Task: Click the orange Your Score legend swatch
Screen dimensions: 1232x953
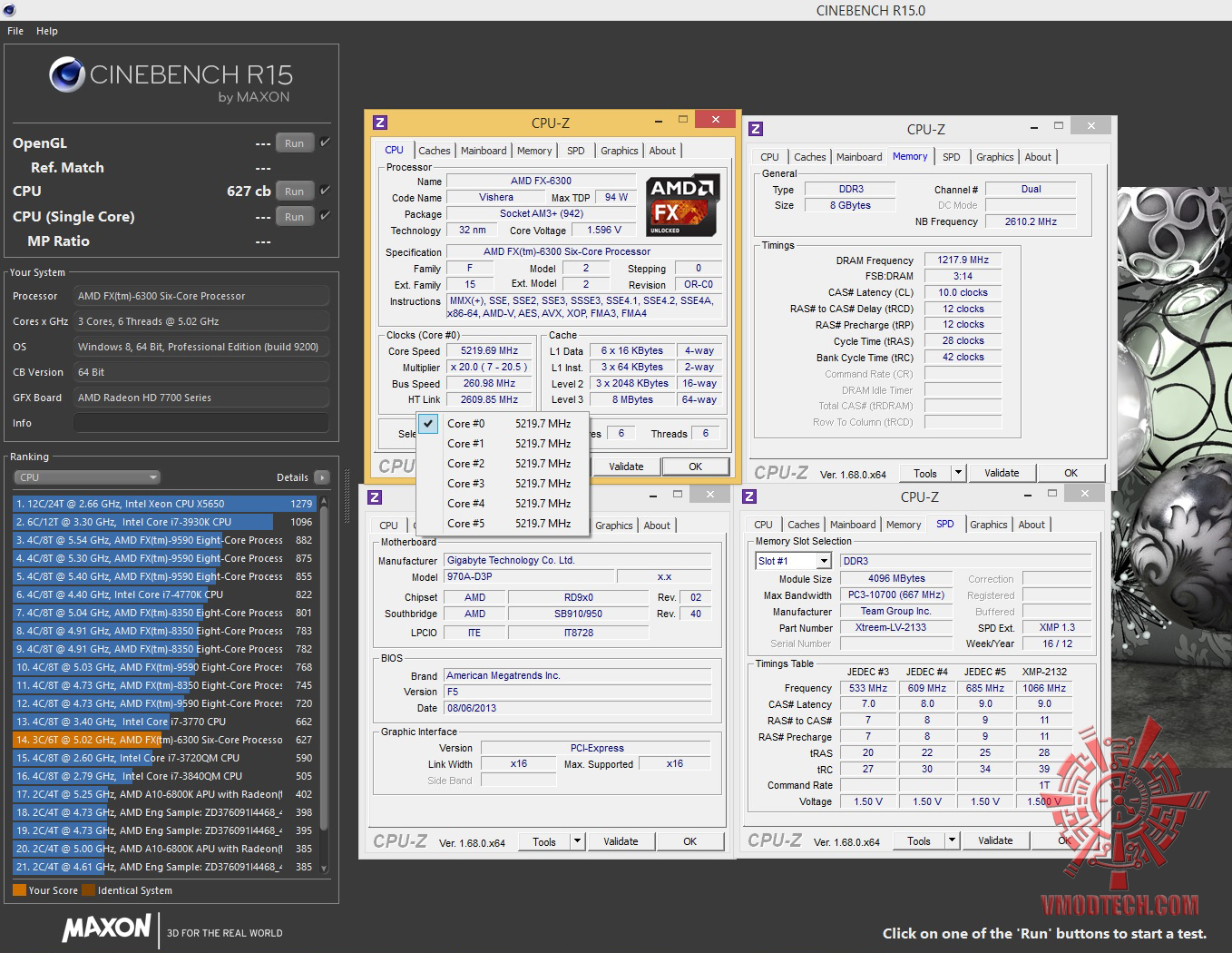Action: pyautogui.click(x=19, y=890)
